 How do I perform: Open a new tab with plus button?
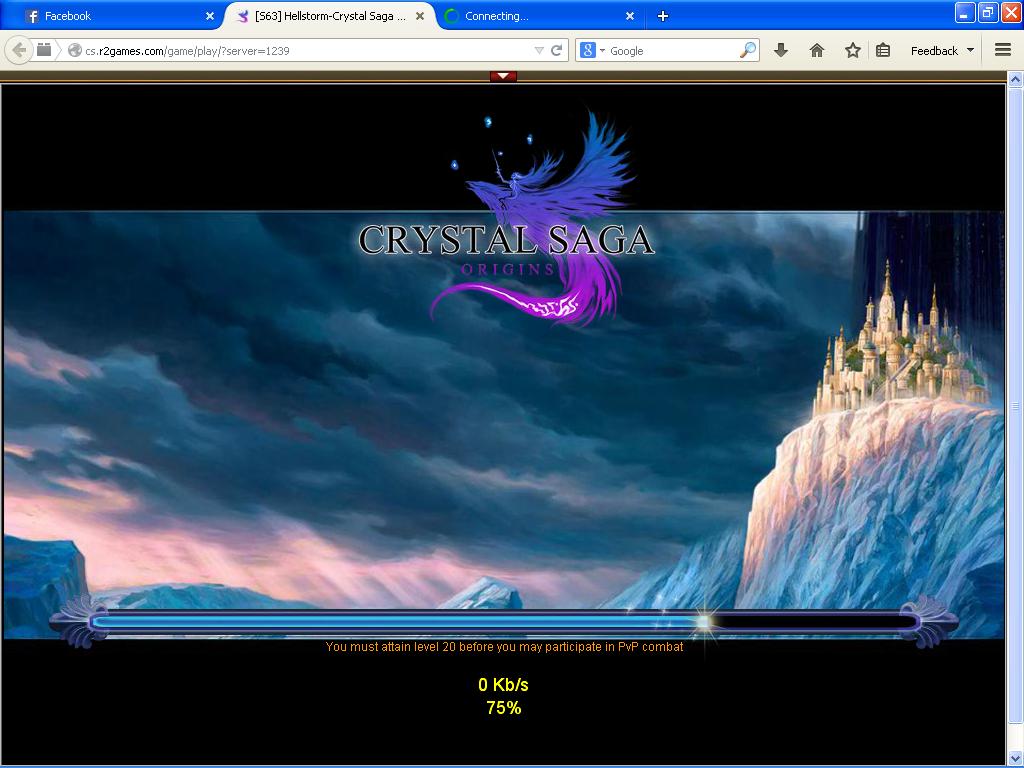(x=662, y=16)
